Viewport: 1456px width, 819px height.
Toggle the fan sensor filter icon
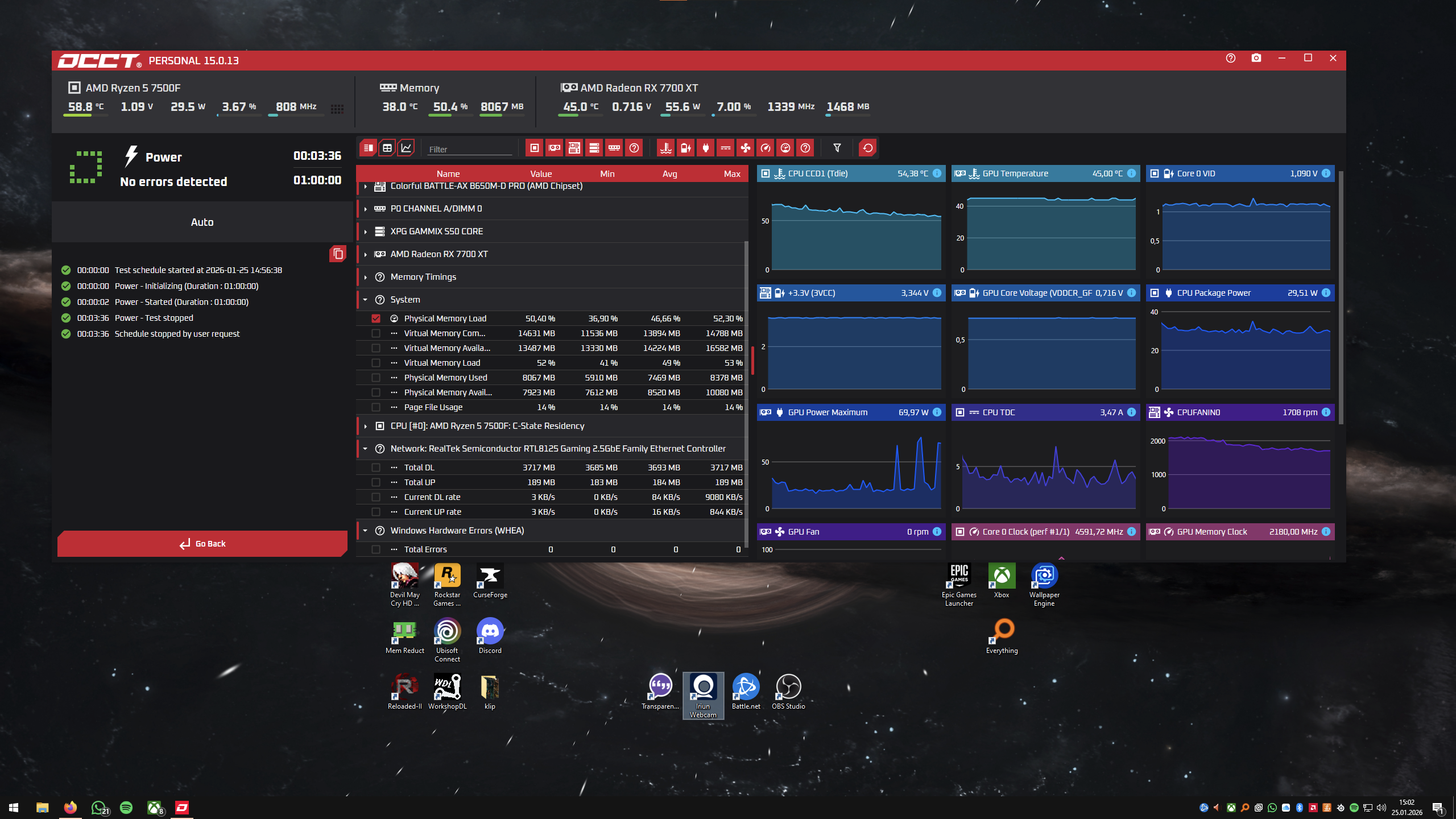click(746, 148)
